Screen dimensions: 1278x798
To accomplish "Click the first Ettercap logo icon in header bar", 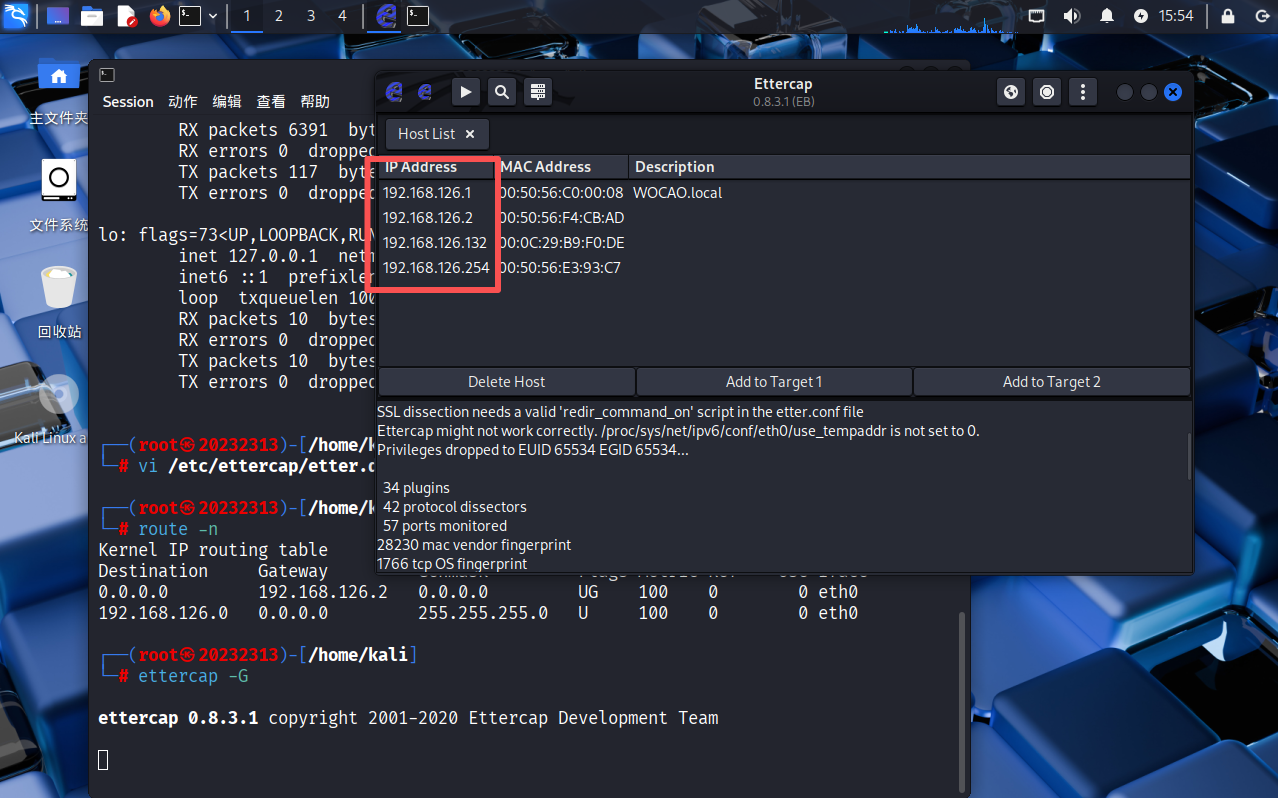I will pyautogui.click(x=395, y=92).
